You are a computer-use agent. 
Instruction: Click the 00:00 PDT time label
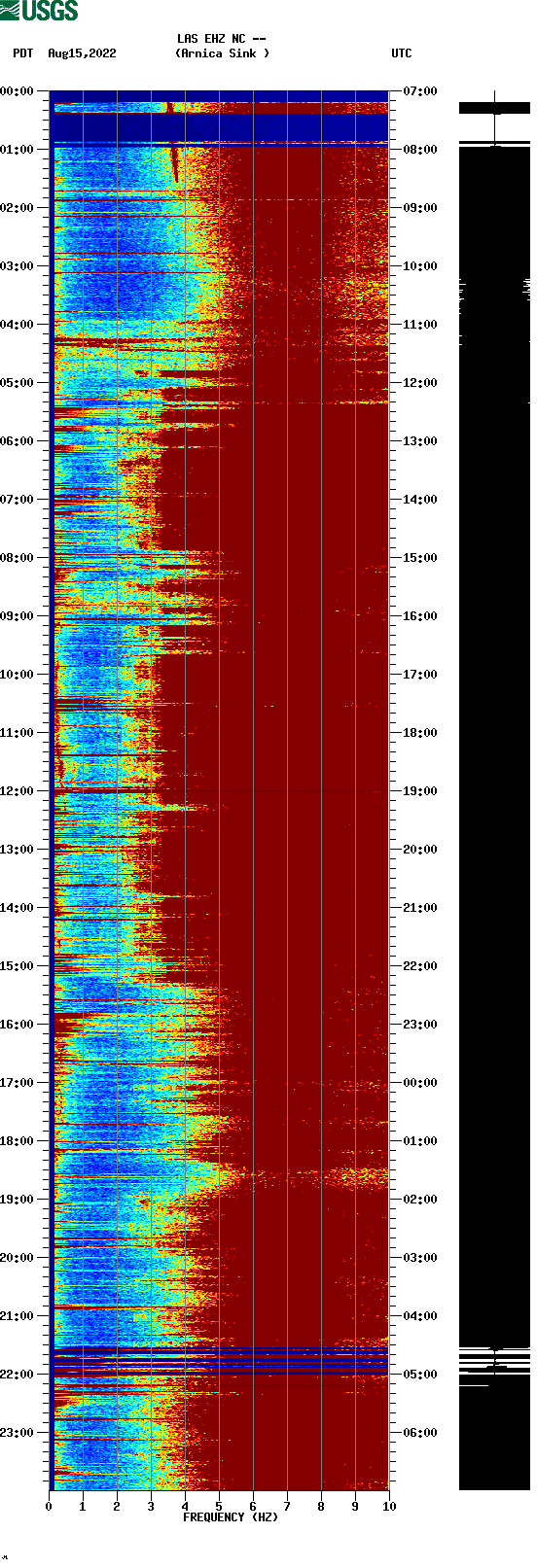tap(17, 91)
